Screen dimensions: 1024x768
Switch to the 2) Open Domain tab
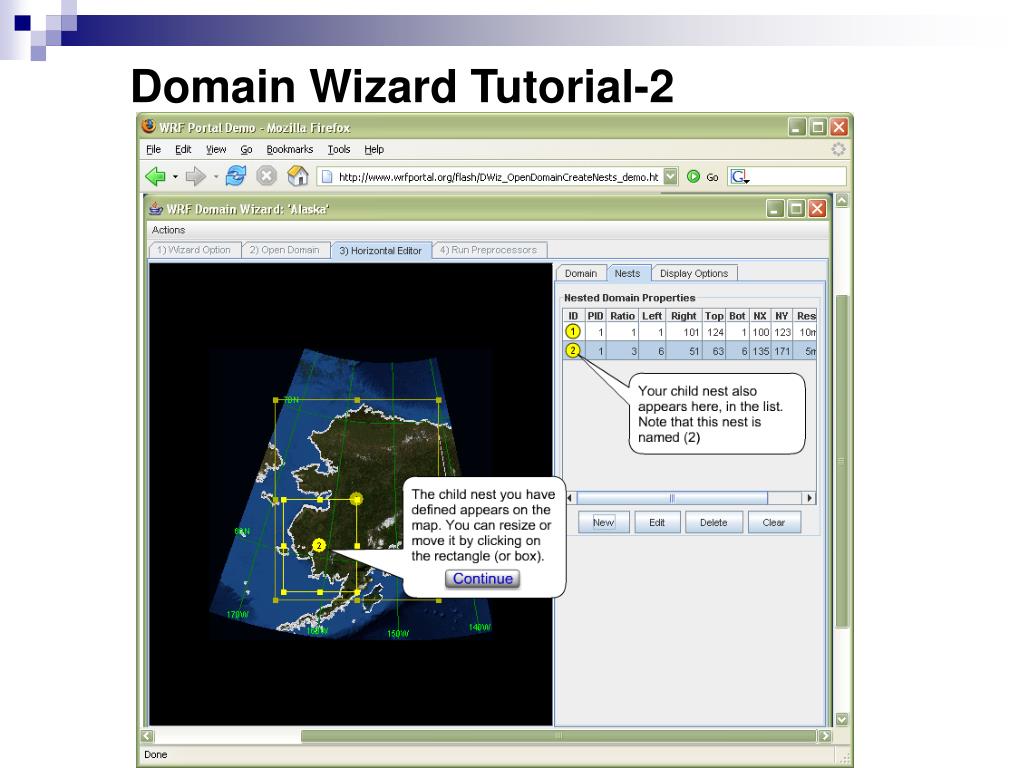[x=285, y=250]
